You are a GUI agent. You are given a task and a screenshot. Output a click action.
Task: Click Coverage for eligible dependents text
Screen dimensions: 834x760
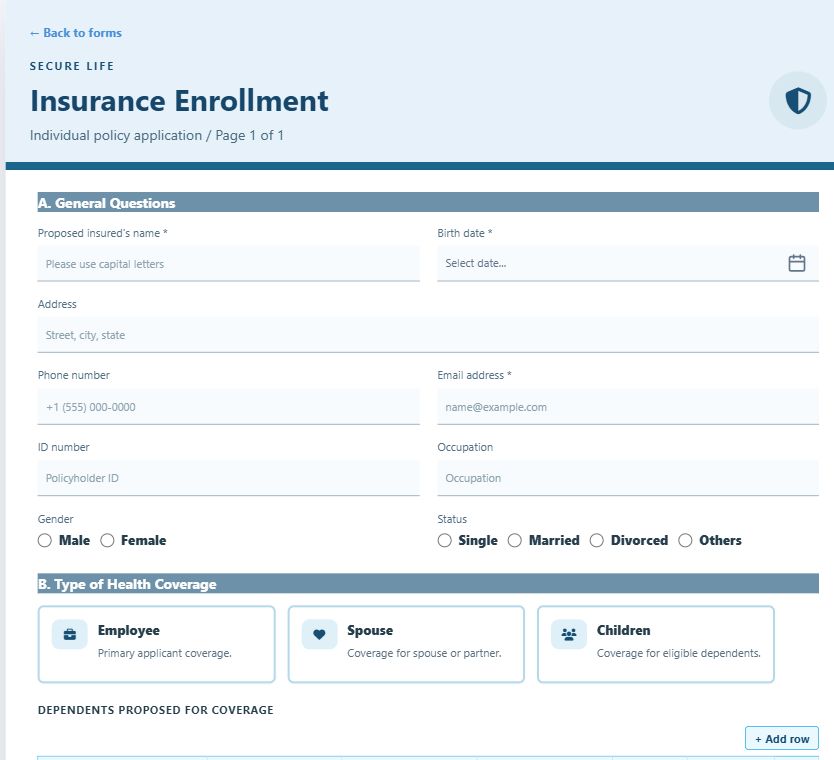(678, 653)
